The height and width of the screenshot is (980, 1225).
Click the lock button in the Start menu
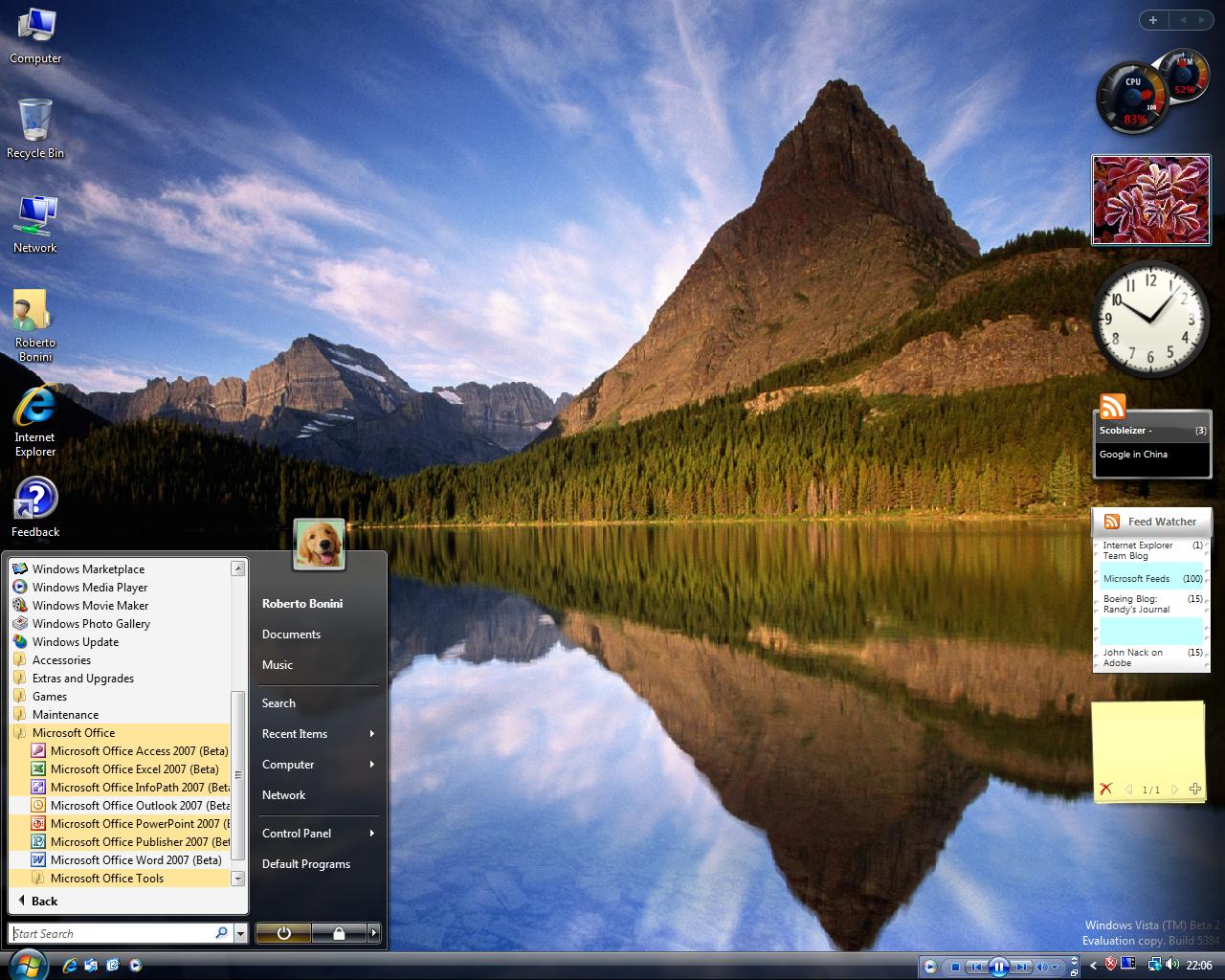pyautogui.click(x=339, y=933)
